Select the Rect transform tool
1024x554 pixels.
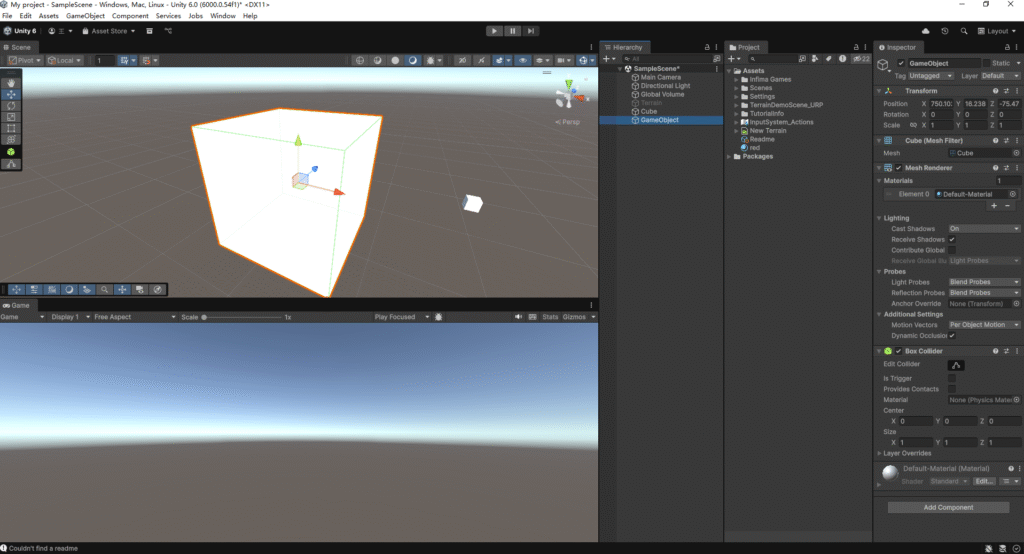[11, 128]
